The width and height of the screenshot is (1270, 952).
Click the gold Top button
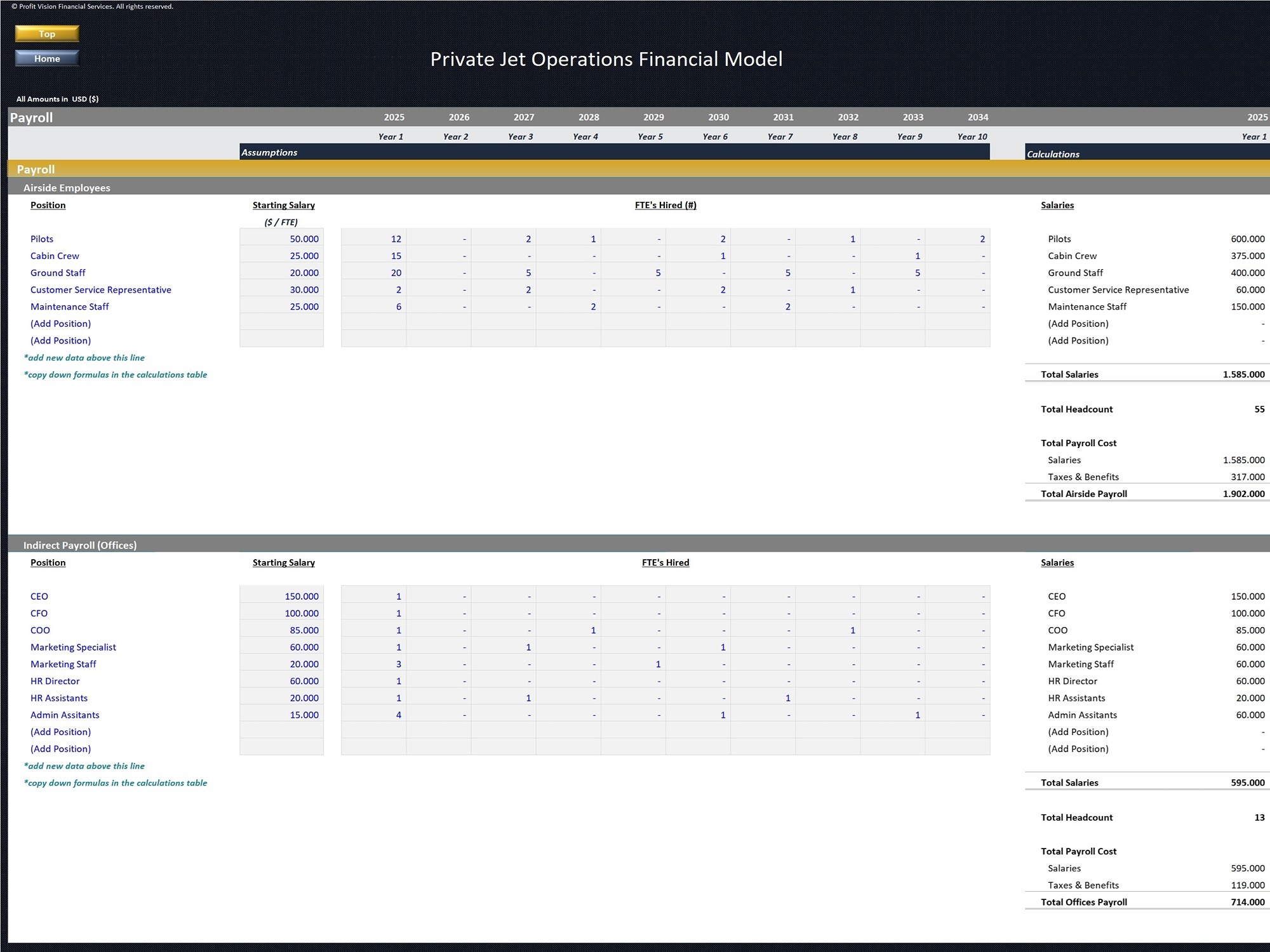point(47,34)
